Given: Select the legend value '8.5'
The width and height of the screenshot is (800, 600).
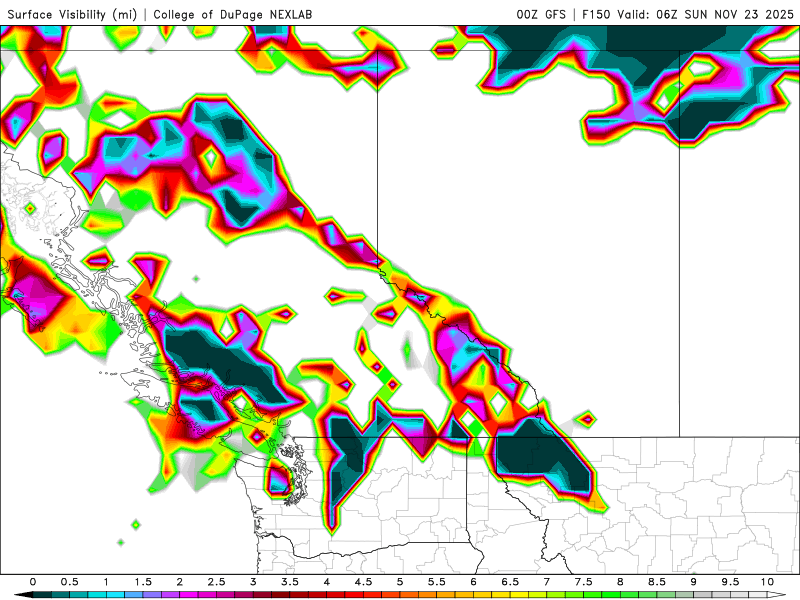Looking at the screenshot, I should tap(657, 582).
